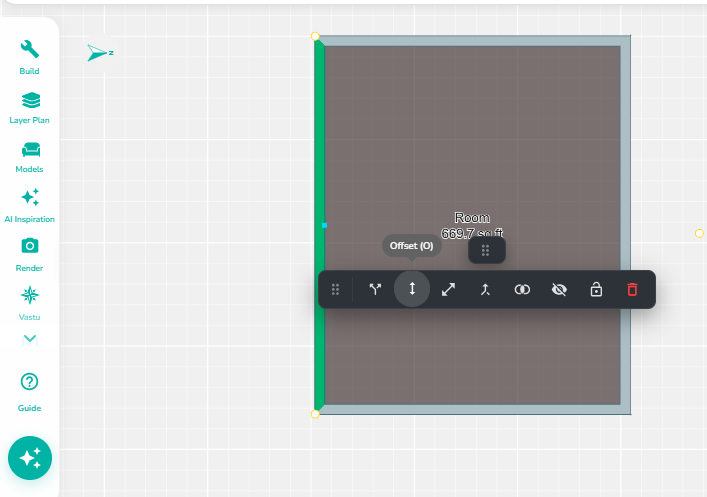Open the Build tools panel
This screenshot has height=497, width=707.
(x=29, y=58)
